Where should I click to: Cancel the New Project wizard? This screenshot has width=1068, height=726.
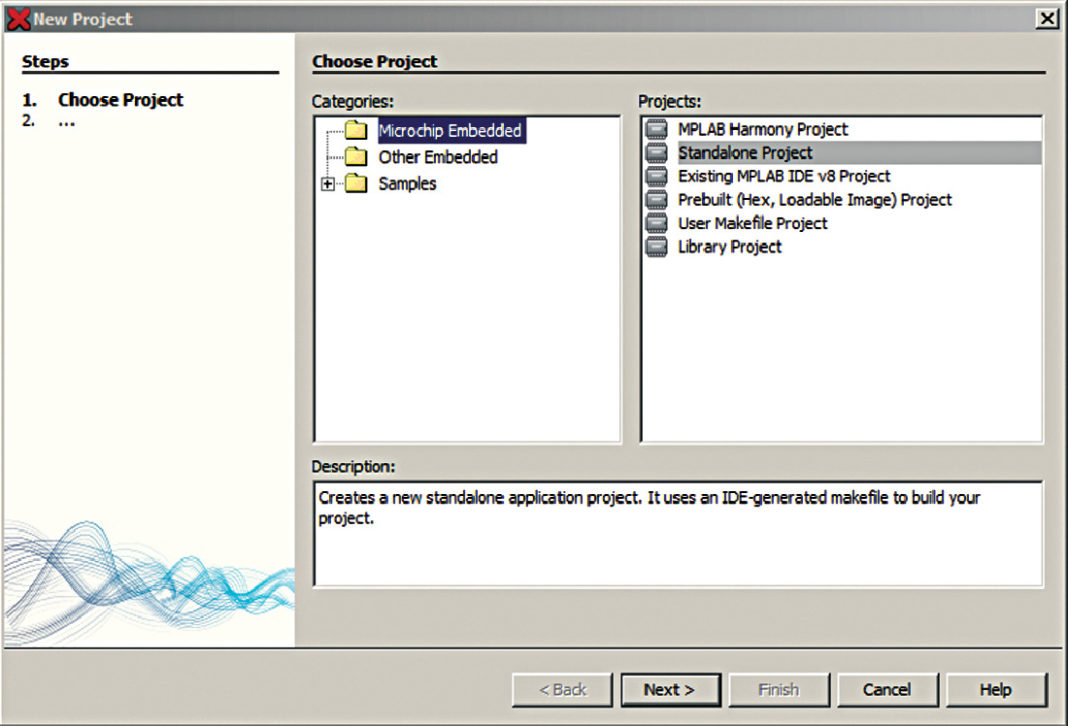887,689
